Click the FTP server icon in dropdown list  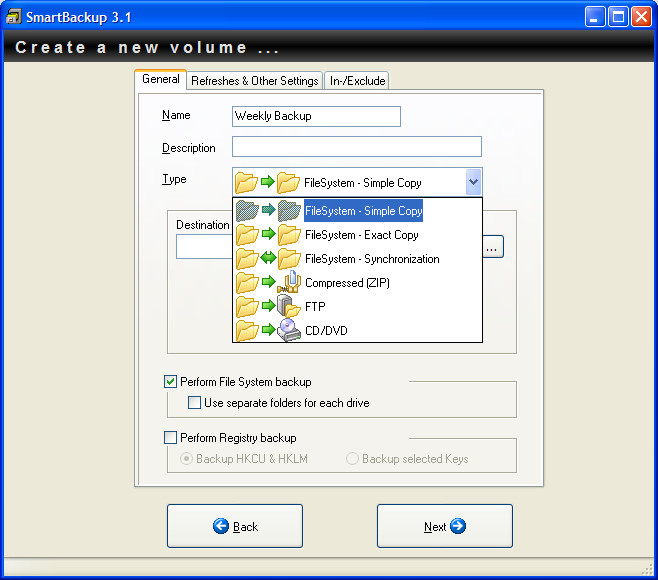(289, 306)
